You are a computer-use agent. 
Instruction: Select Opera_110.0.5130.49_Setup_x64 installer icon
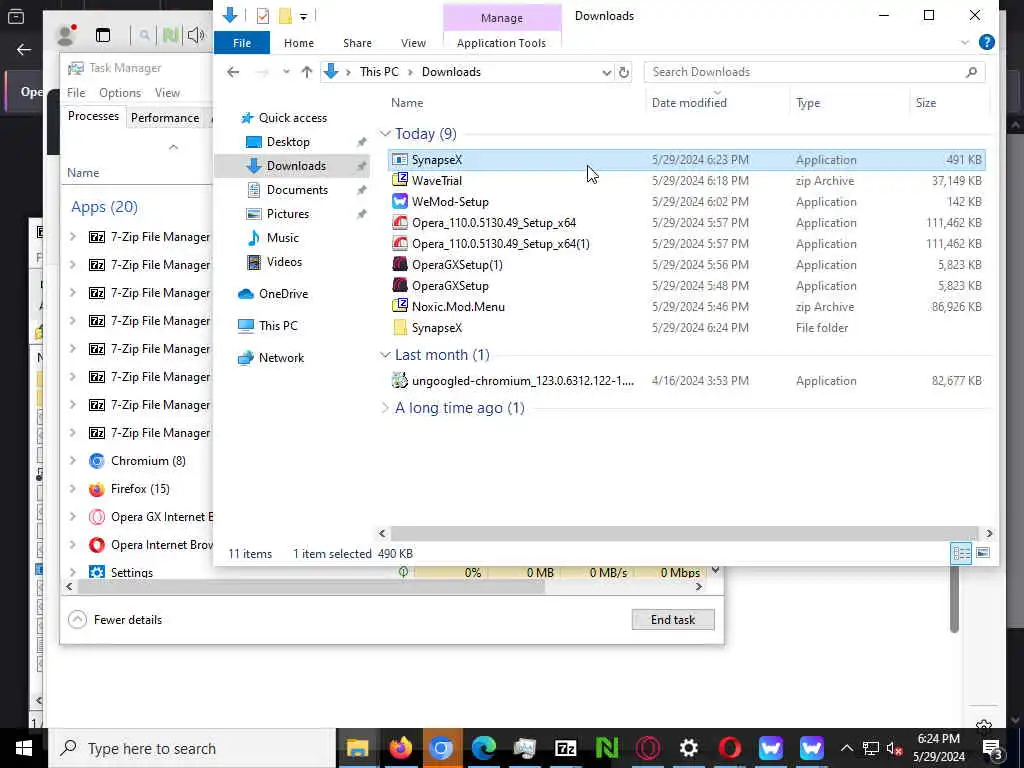(400, 223)
